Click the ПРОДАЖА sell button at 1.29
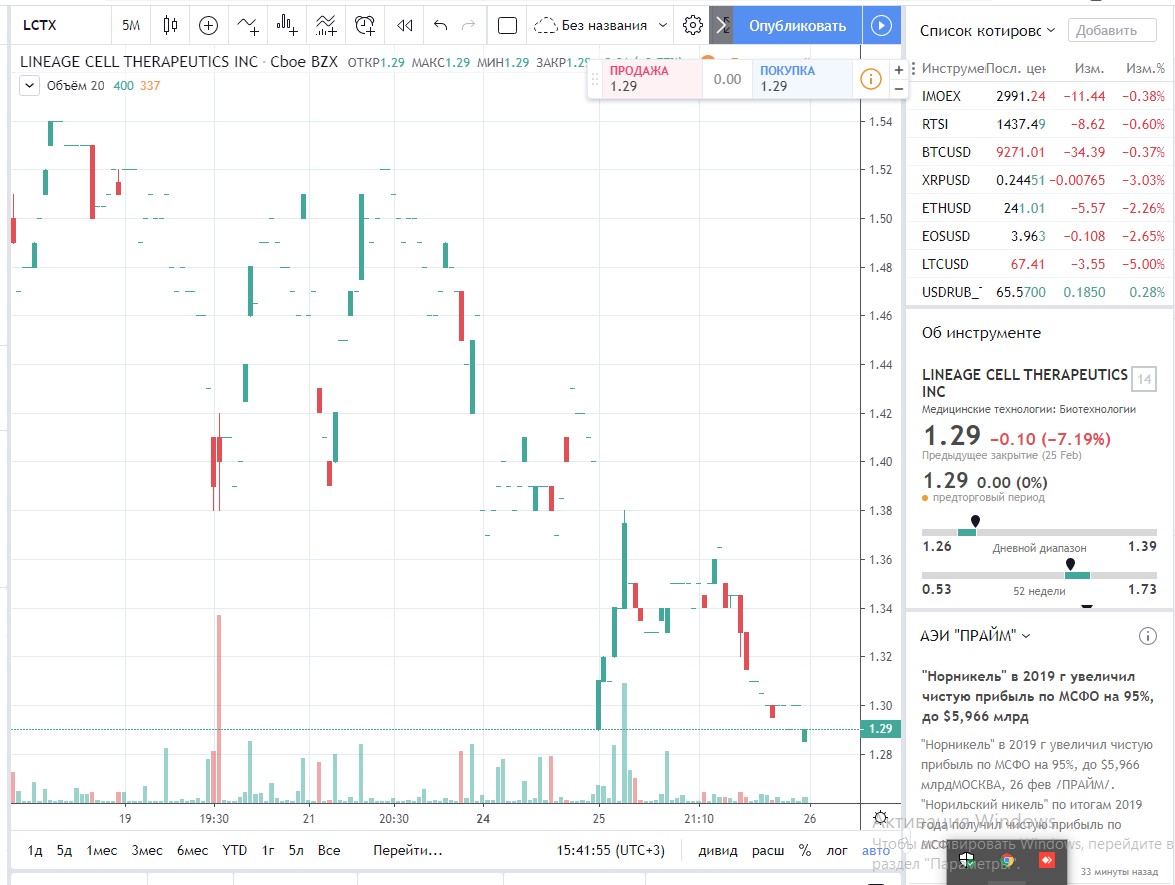This screenshot has width=1175, height=885. pos(651,79)
